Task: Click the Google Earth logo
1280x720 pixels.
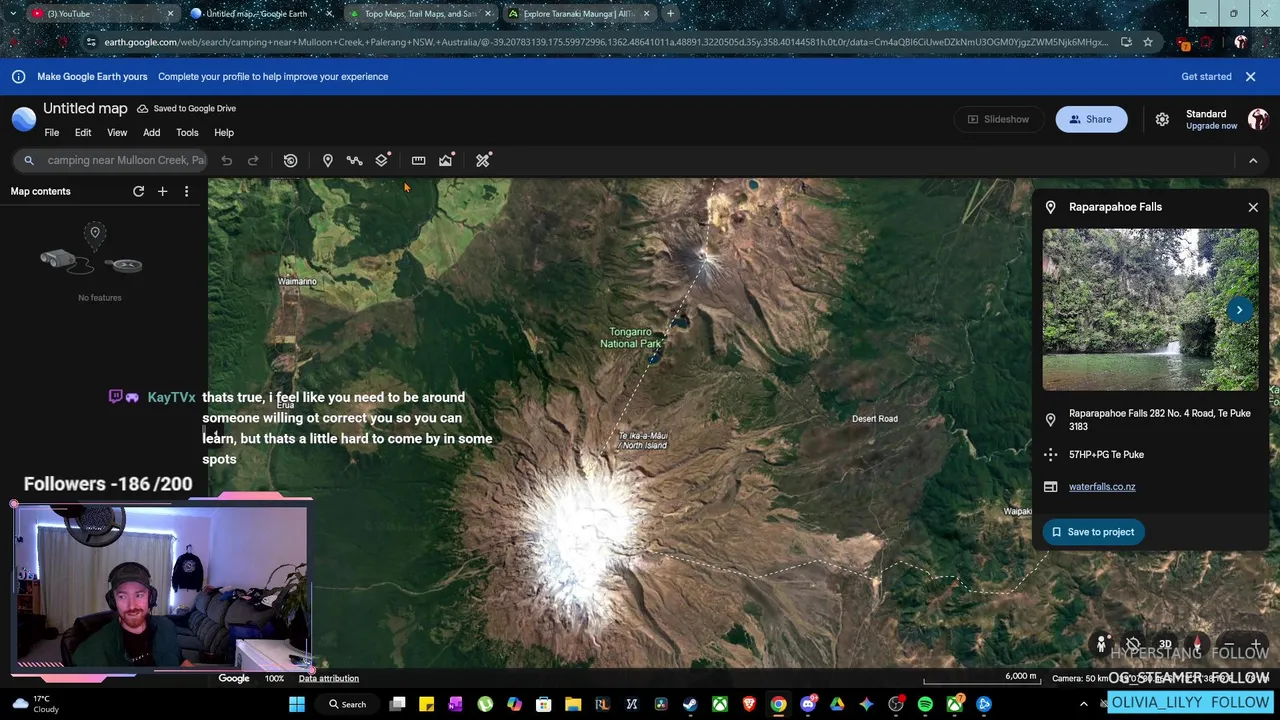Action: click(x=24, y=119)
